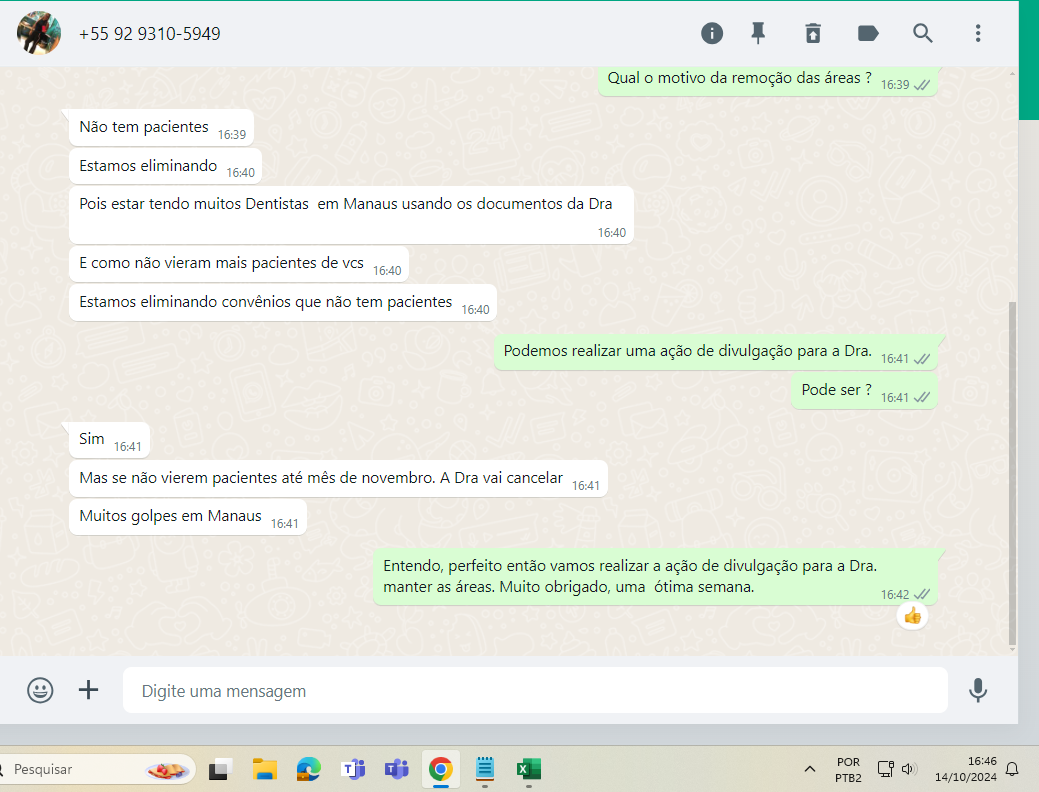Expand hidden system tray icons chevron
Screen dimensions: 1039x792
click(x=810, y=769)
